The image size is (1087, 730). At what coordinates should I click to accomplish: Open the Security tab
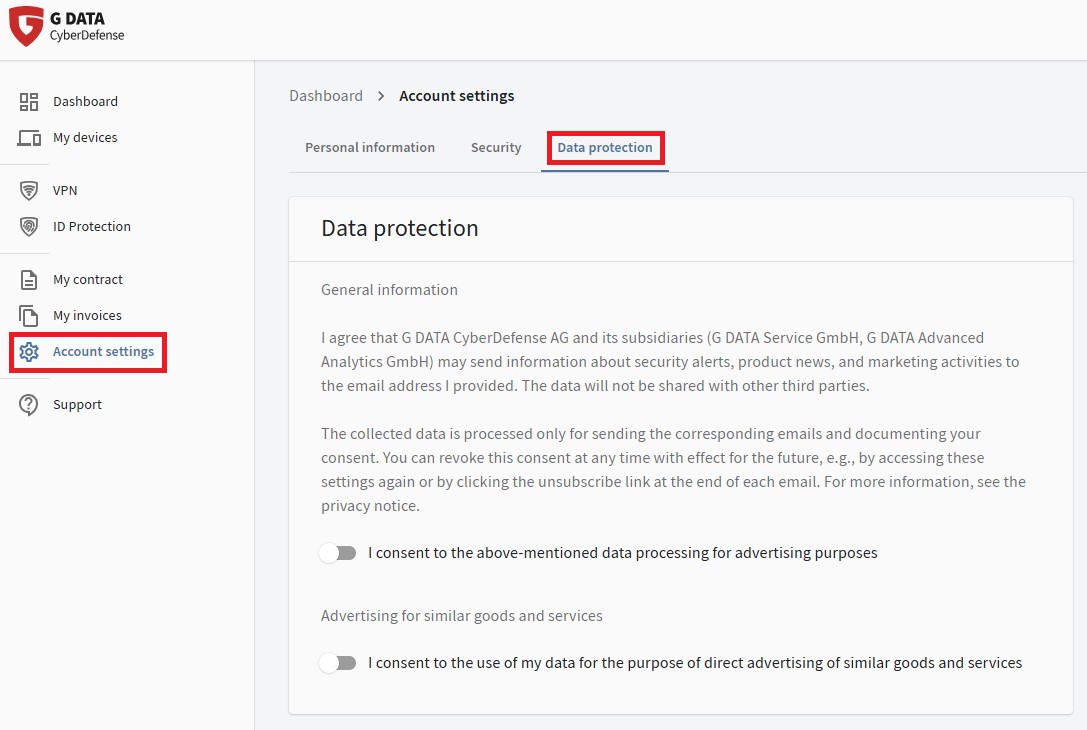496,148
